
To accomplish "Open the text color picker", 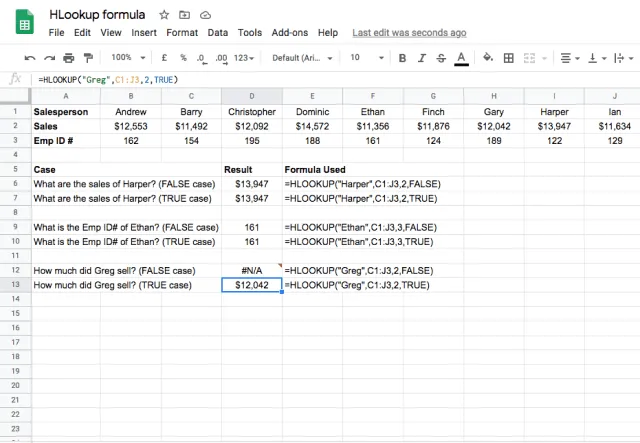I will coord(461,58).
